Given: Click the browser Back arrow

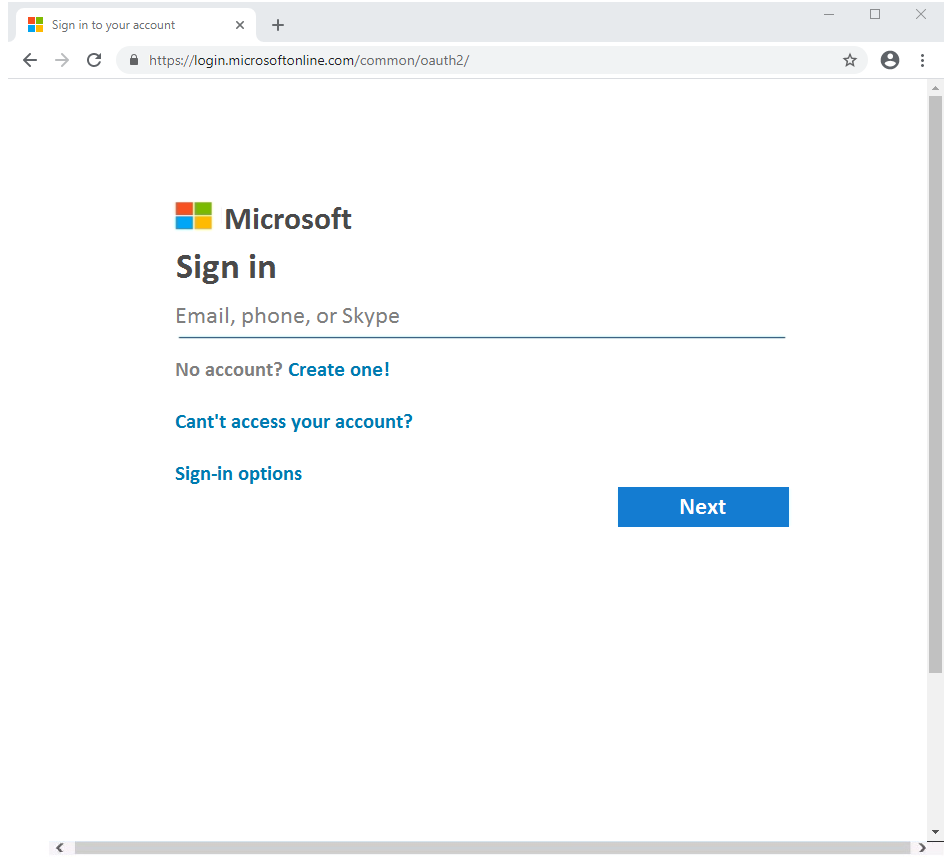Looking at the screenshot, I should [30, 60].
